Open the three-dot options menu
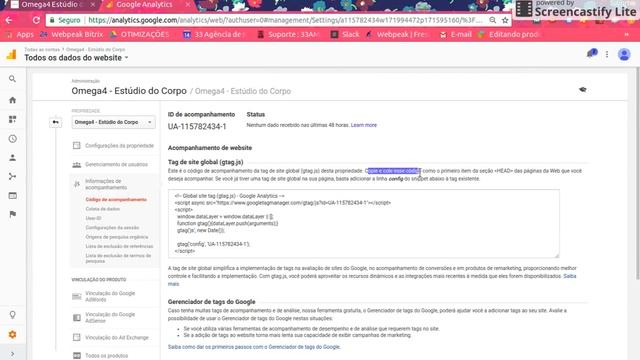 coord(607,54)
